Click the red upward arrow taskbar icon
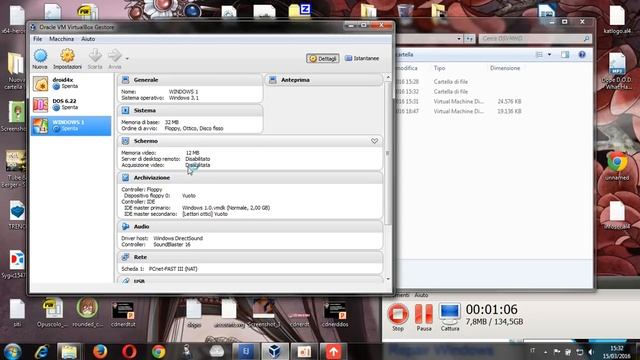 pyautogui.click(x=333, y=351)
